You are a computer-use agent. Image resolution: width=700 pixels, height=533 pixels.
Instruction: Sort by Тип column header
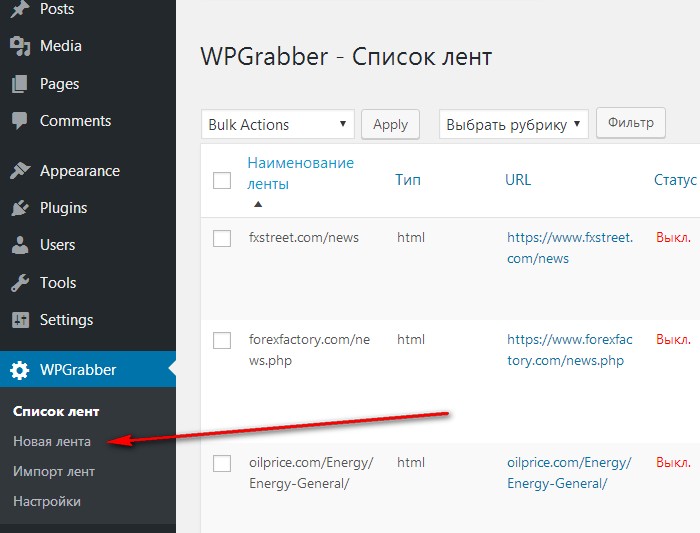(x=408, y=180)
